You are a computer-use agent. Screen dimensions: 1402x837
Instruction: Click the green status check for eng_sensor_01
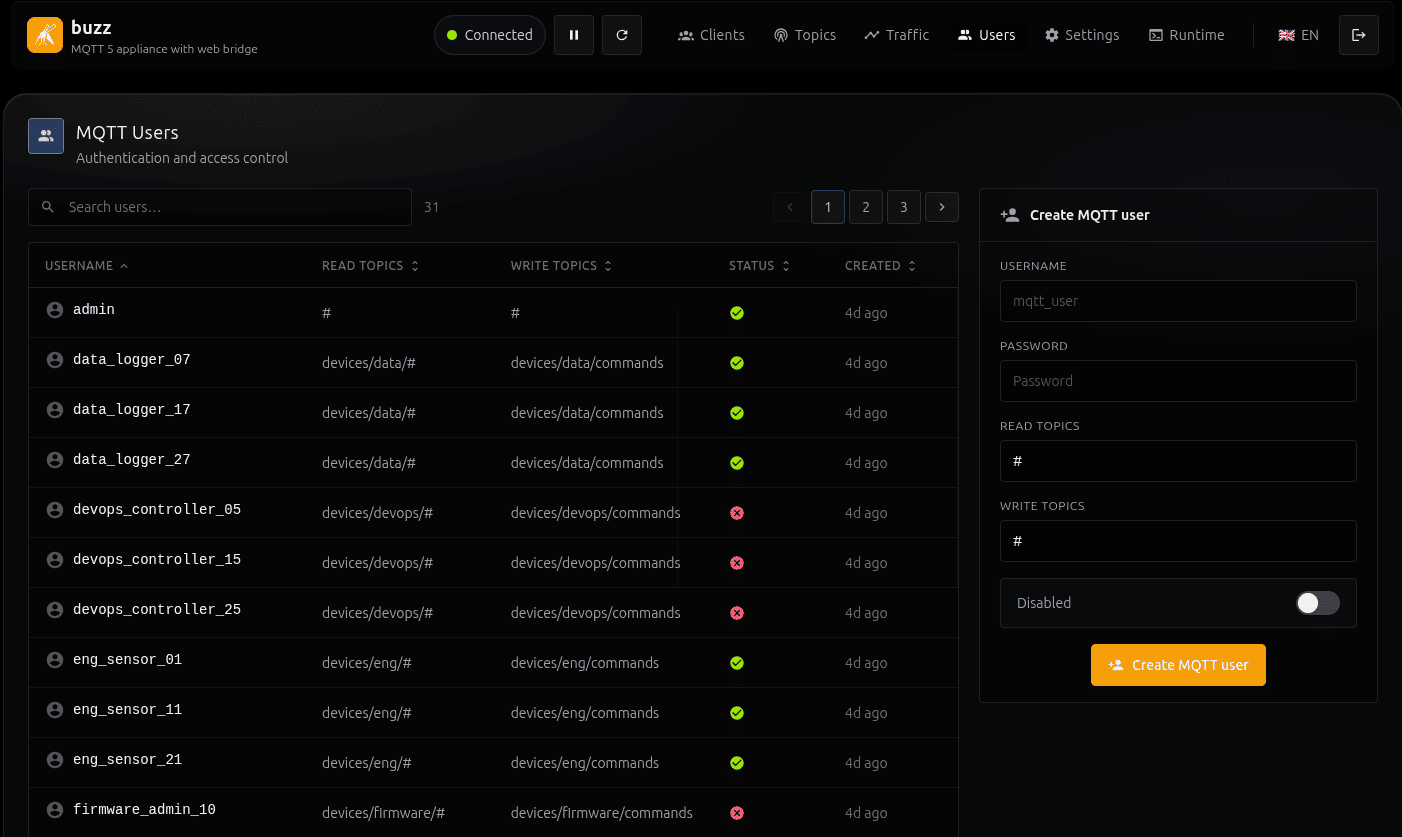(737, 663)
